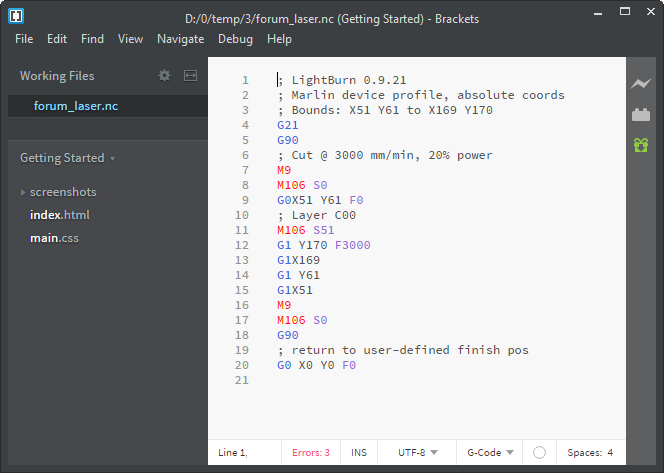
Task: Minimize the Brackets window
Action: coord(598,12)
